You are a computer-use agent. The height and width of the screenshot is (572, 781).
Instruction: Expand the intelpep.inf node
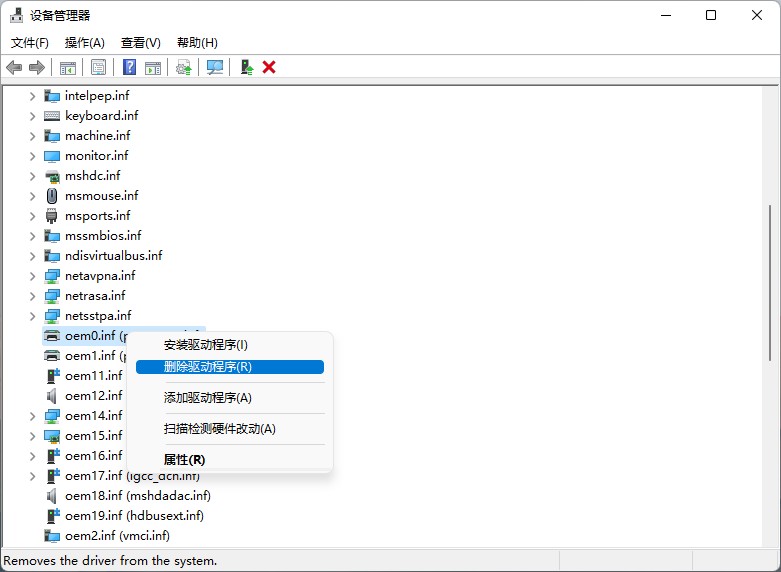pos(32,96)
